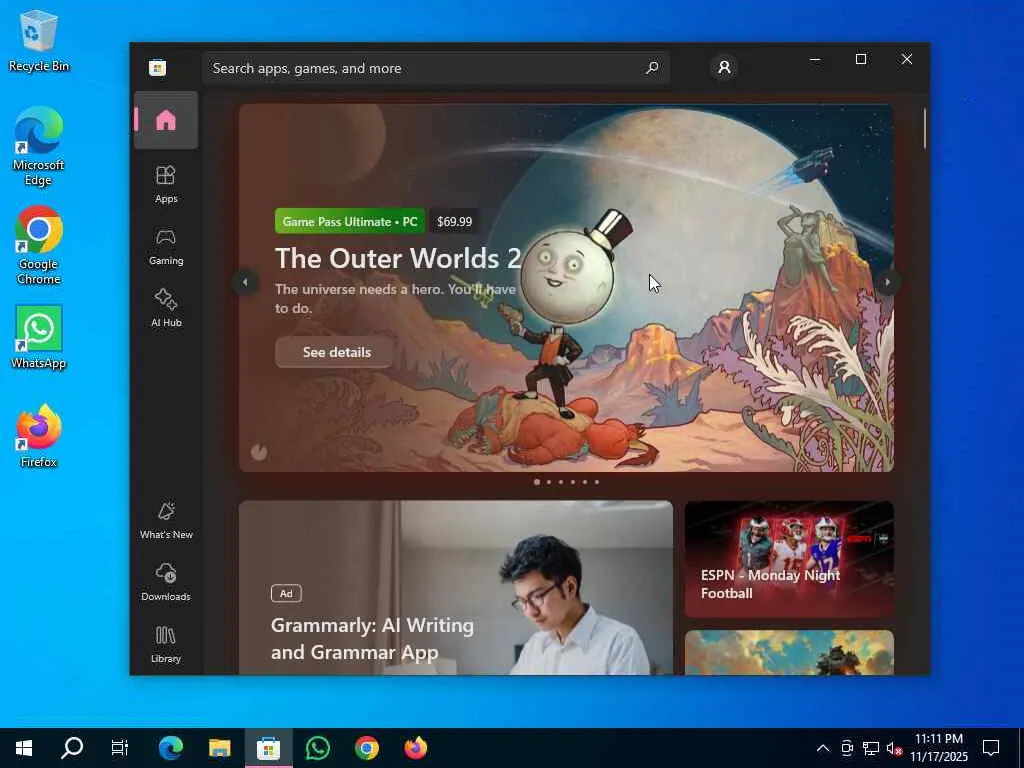Show What's New in the sidebar
The width and height of the screenshot is (1024, 768).
[166, 520]
